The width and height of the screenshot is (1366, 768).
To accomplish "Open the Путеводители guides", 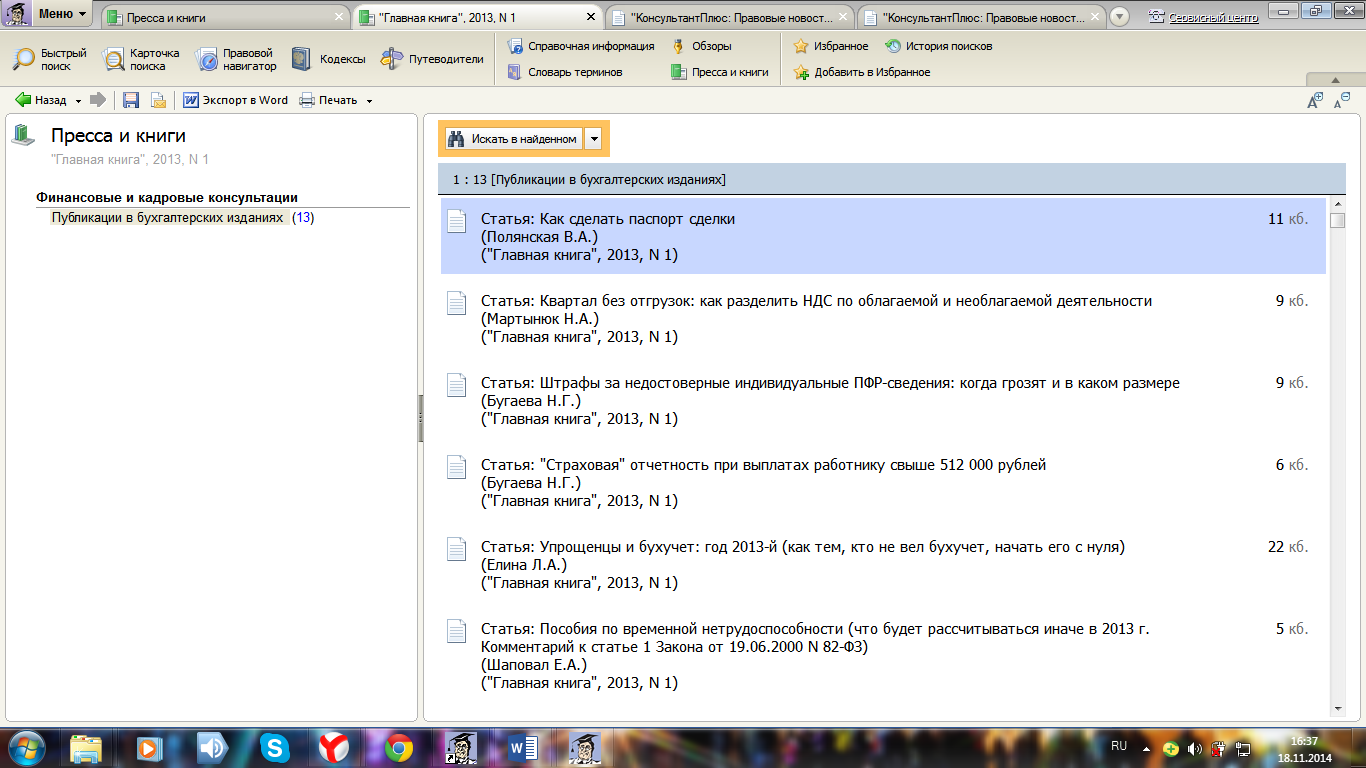I will (432, 59).
